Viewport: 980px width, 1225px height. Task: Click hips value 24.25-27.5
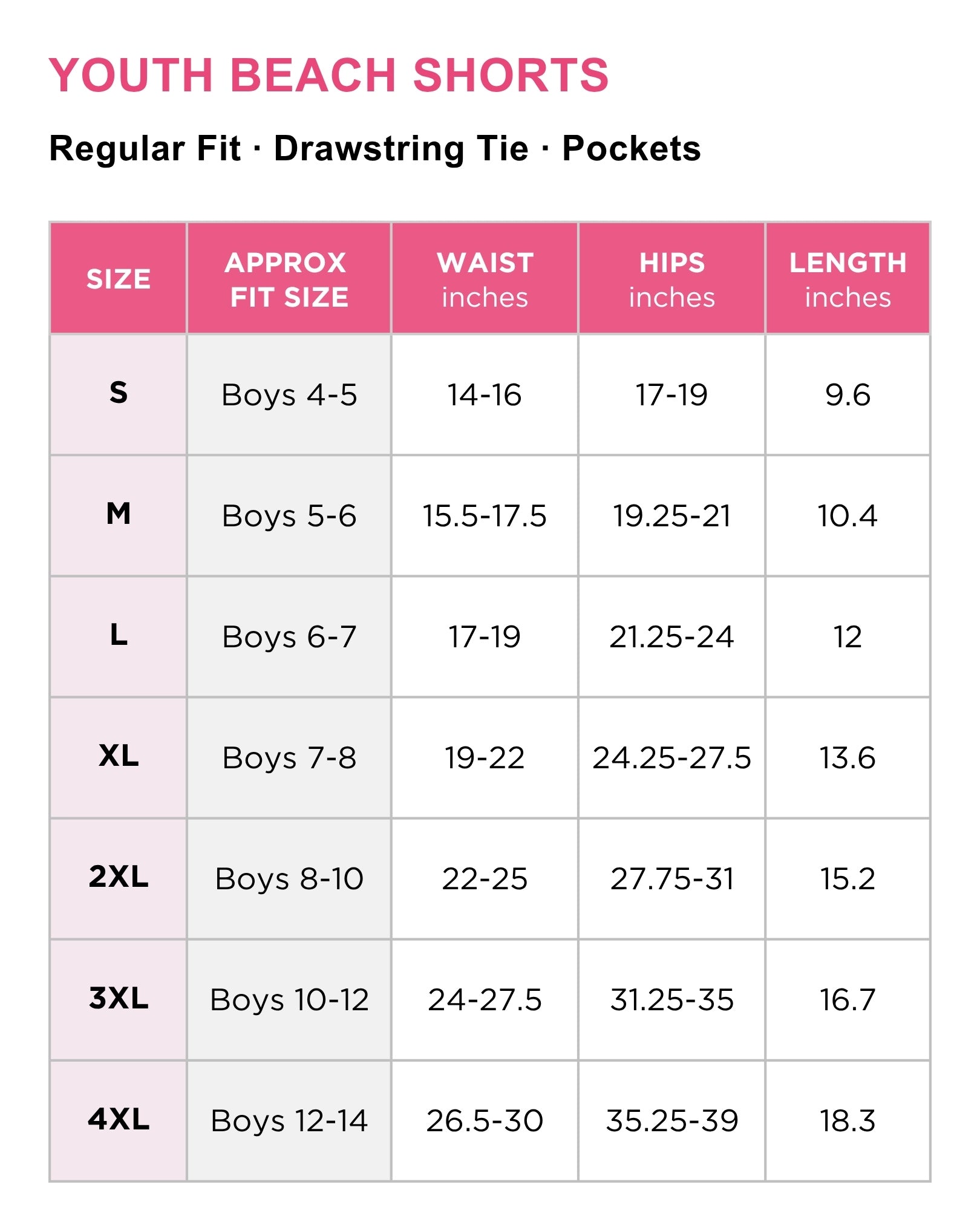pos(671,758)
